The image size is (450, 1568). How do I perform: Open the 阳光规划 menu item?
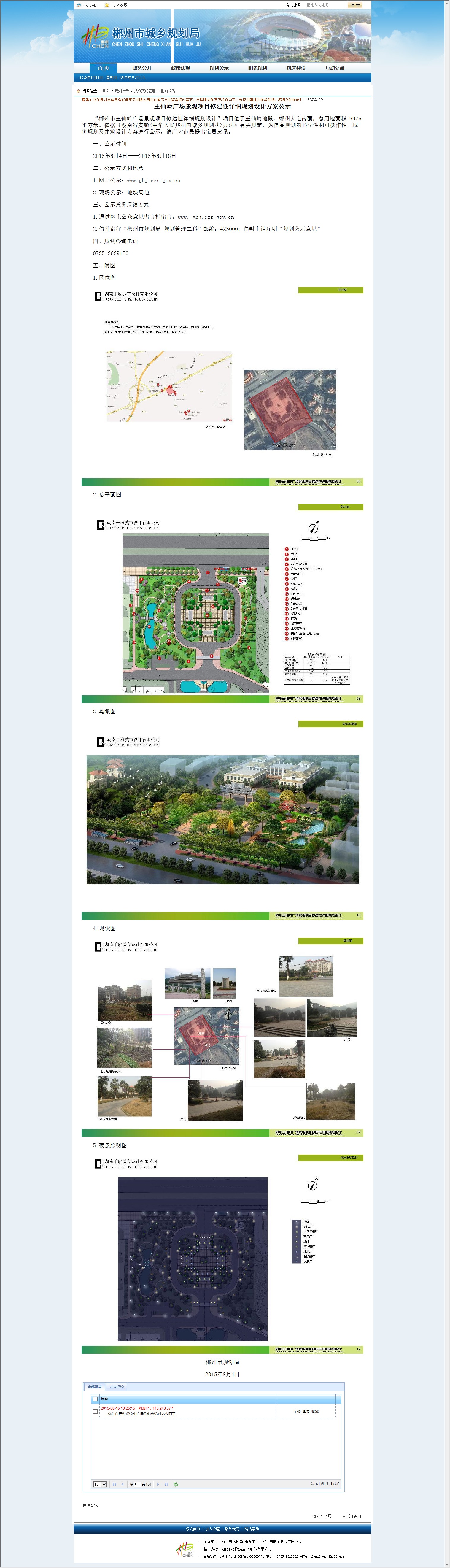pyautogui.click(x=257, y=68)
